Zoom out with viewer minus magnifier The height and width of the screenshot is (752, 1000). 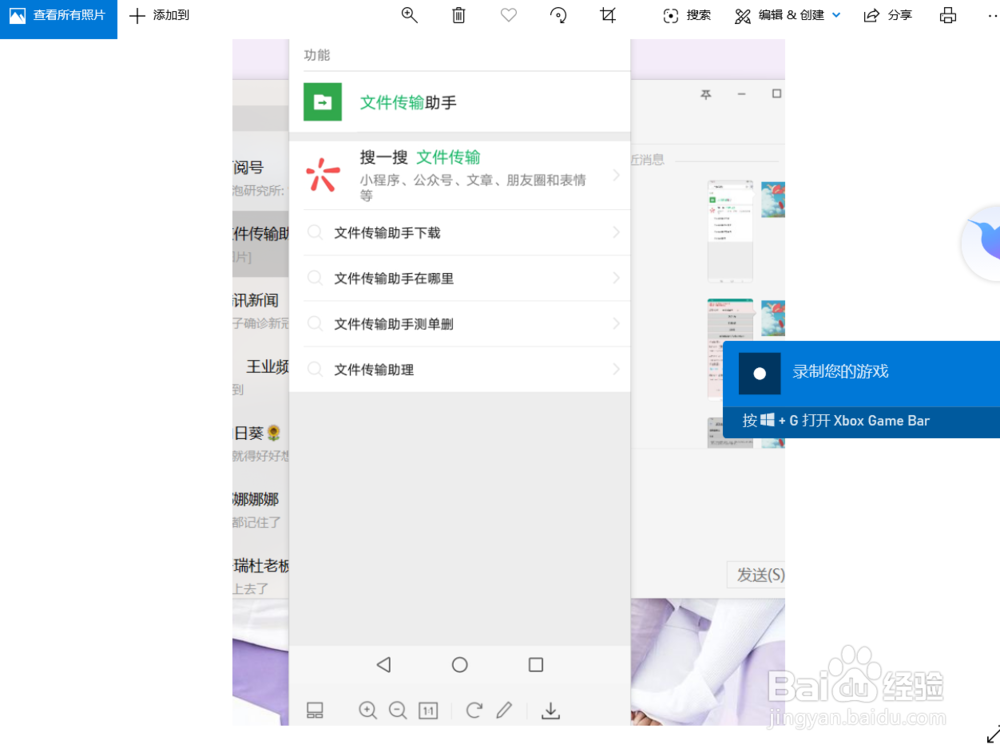398,710
